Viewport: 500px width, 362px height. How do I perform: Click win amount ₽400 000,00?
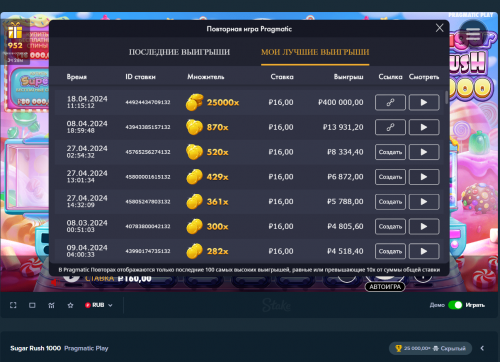[341, 102]
